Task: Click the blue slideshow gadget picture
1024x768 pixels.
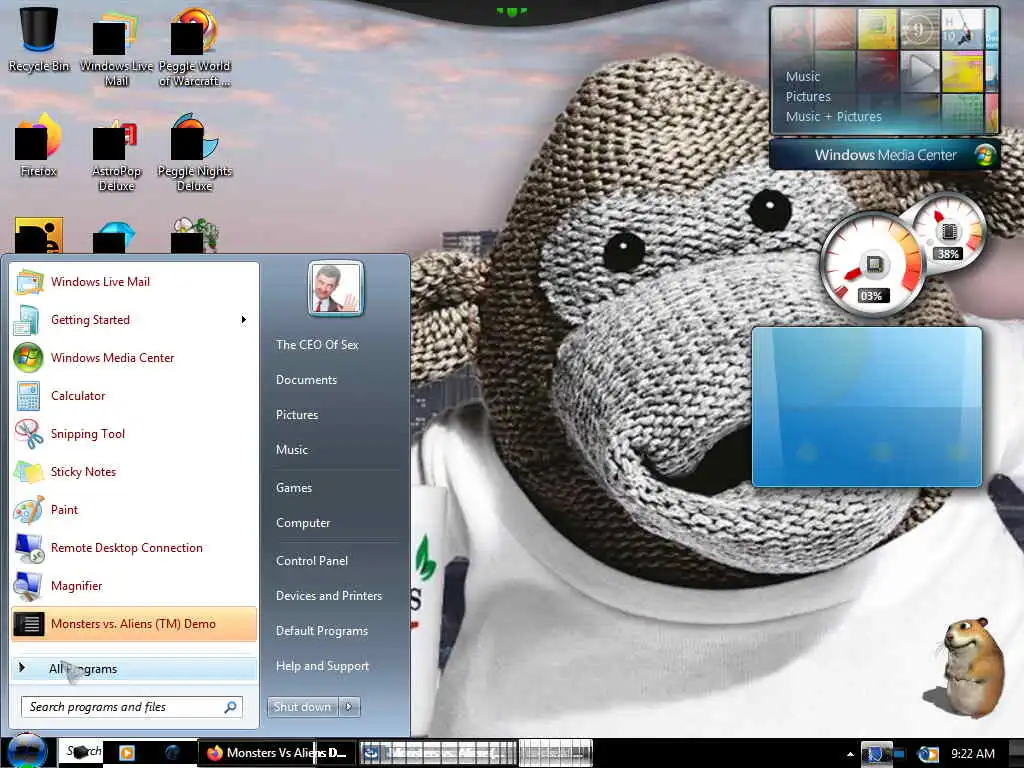Action: (x=867, y=407)
